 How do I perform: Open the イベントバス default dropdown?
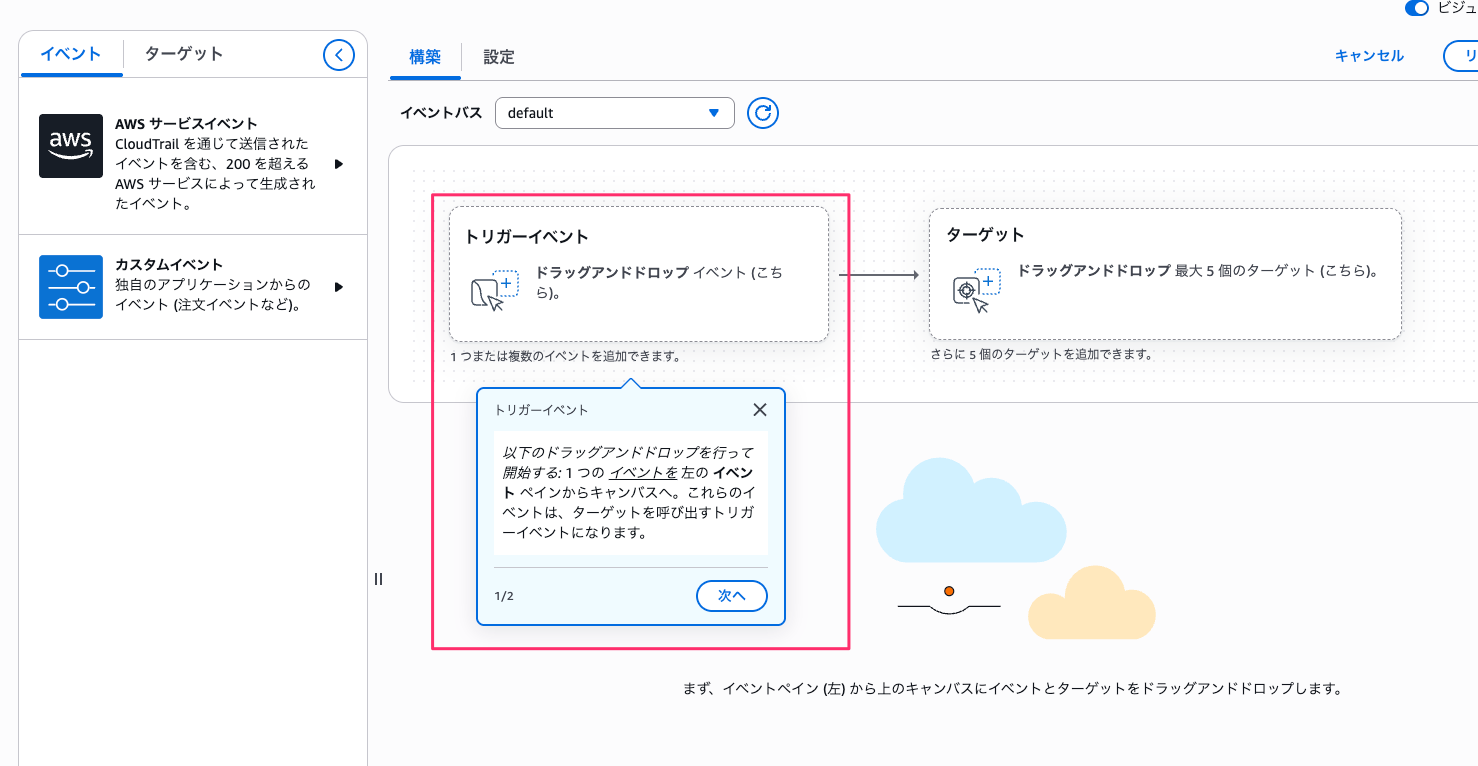coord(614,113)
